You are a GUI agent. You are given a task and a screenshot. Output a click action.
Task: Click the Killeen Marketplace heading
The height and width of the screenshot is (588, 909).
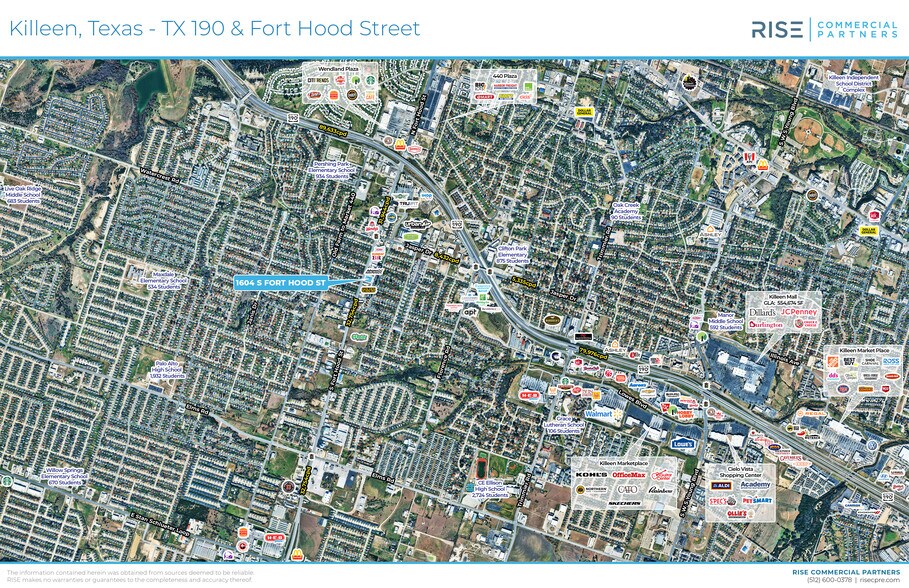(x=623, y=463)
